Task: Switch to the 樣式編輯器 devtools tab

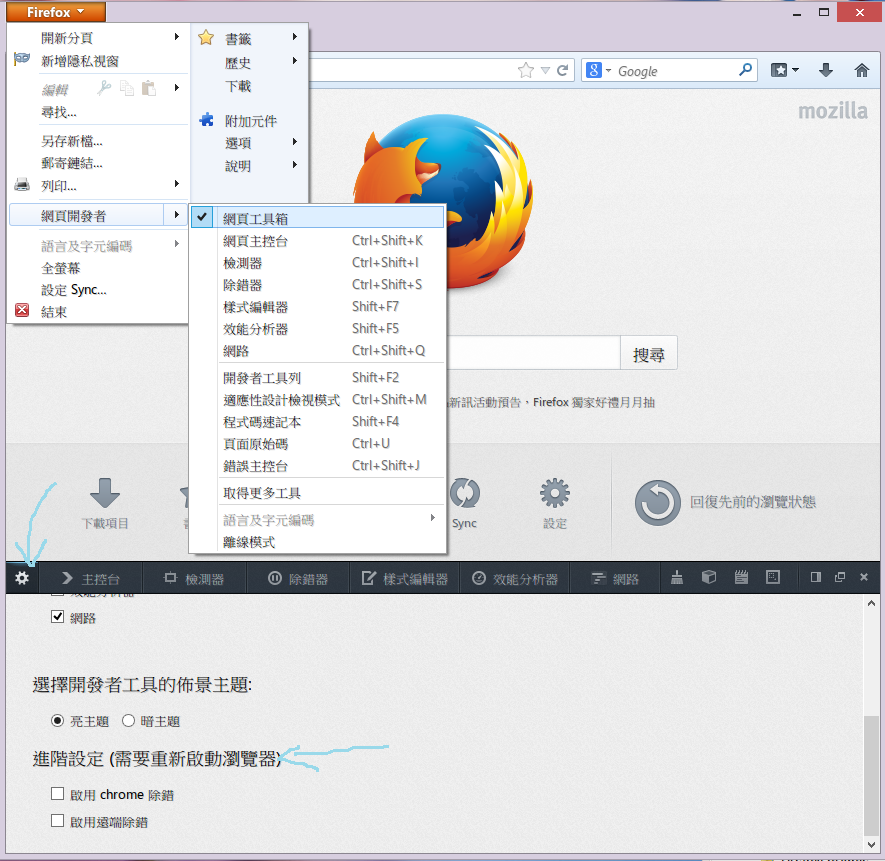Action: click(x=405, y=578)
